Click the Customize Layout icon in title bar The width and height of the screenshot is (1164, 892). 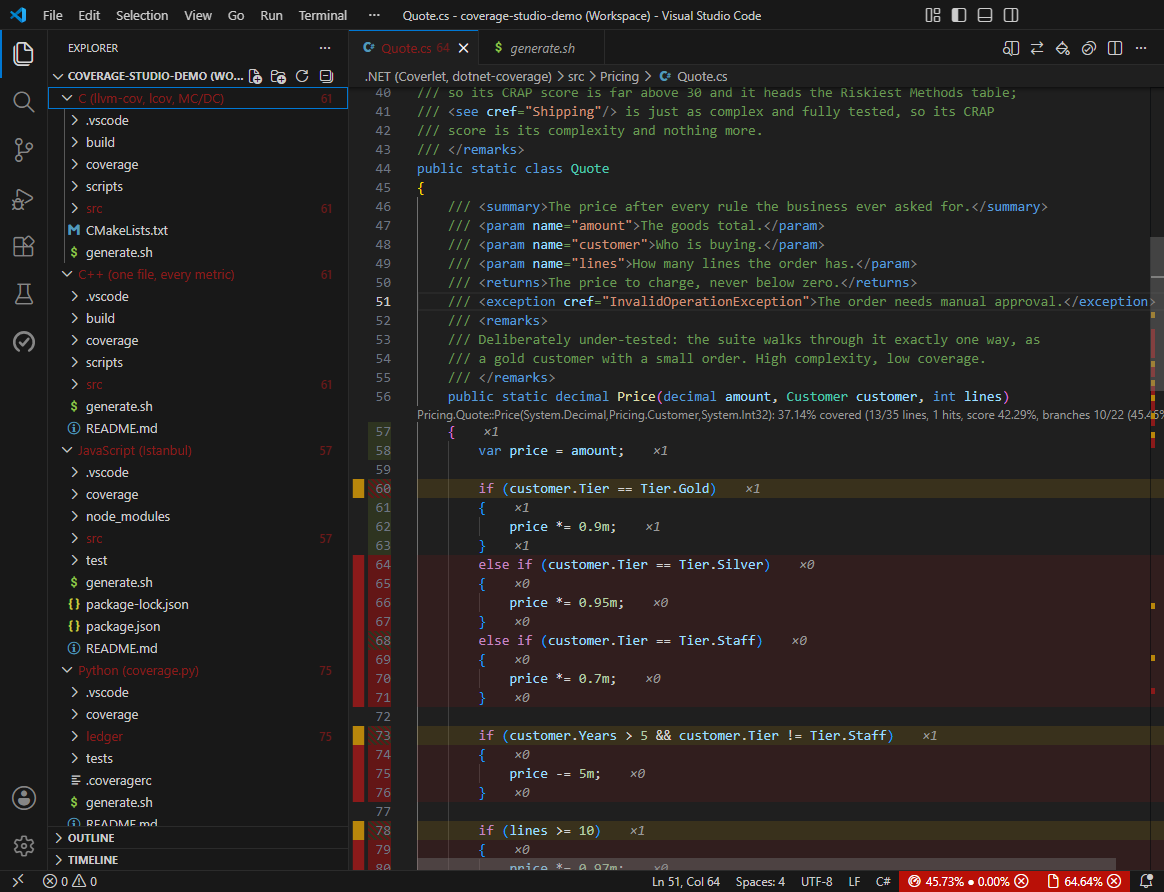(x=933, y=16)
